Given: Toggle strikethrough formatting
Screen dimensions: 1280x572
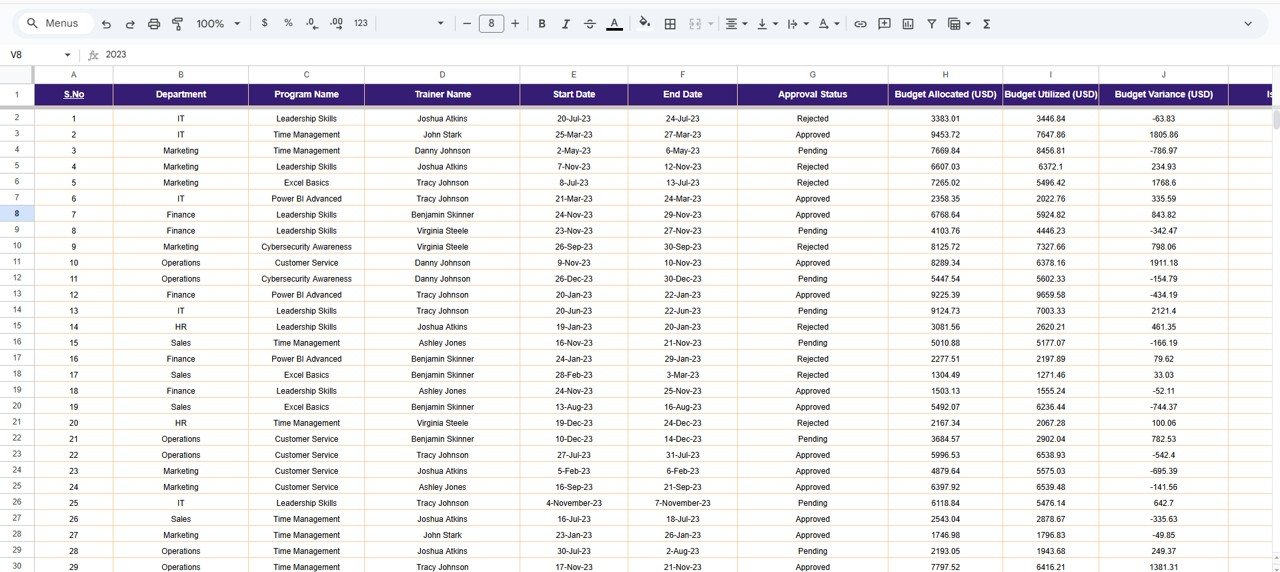Looking at the screenshot, I should [x=590, y=24].
